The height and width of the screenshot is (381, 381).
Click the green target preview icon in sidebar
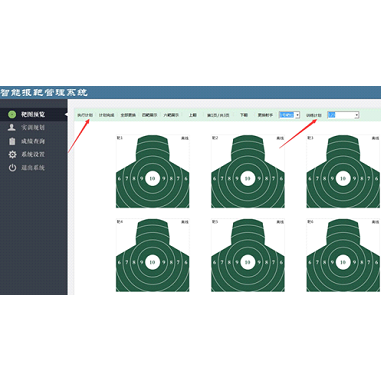tap(12, 114)
